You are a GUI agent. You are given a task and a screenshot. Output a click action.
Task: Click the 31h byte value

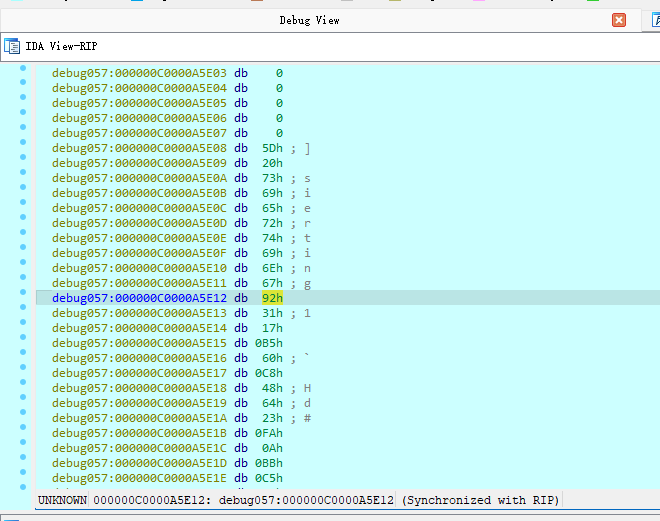click(x=272, y=314)
